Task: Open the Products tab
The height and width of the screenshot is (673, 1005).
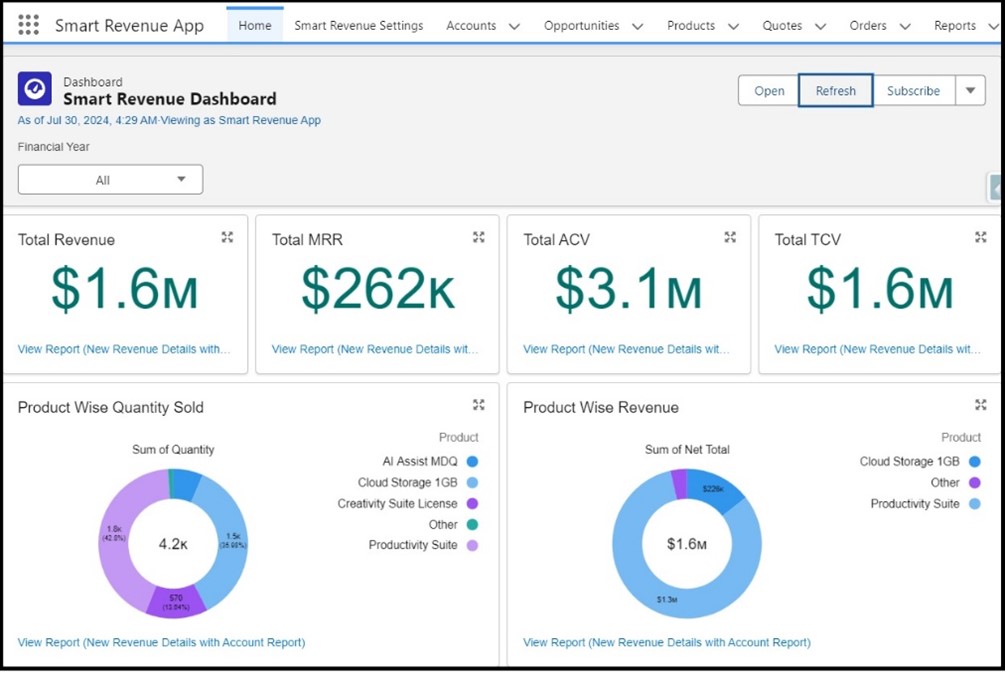Action: point(691,26)
